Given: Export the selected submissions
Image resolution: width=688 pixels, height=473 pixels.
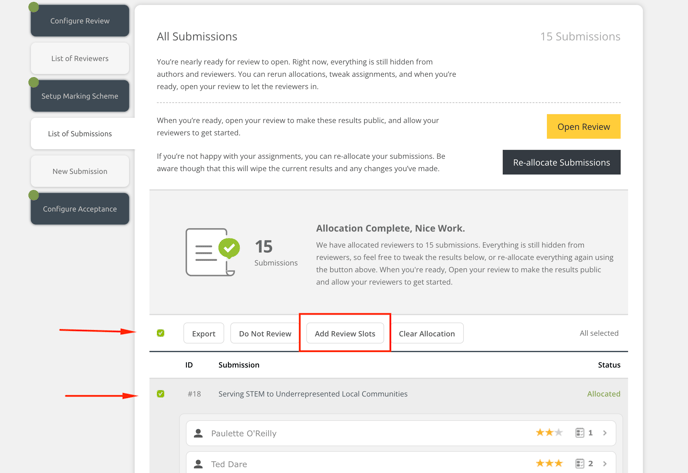Looking at the screenshot, I should (x=203, y=333).
